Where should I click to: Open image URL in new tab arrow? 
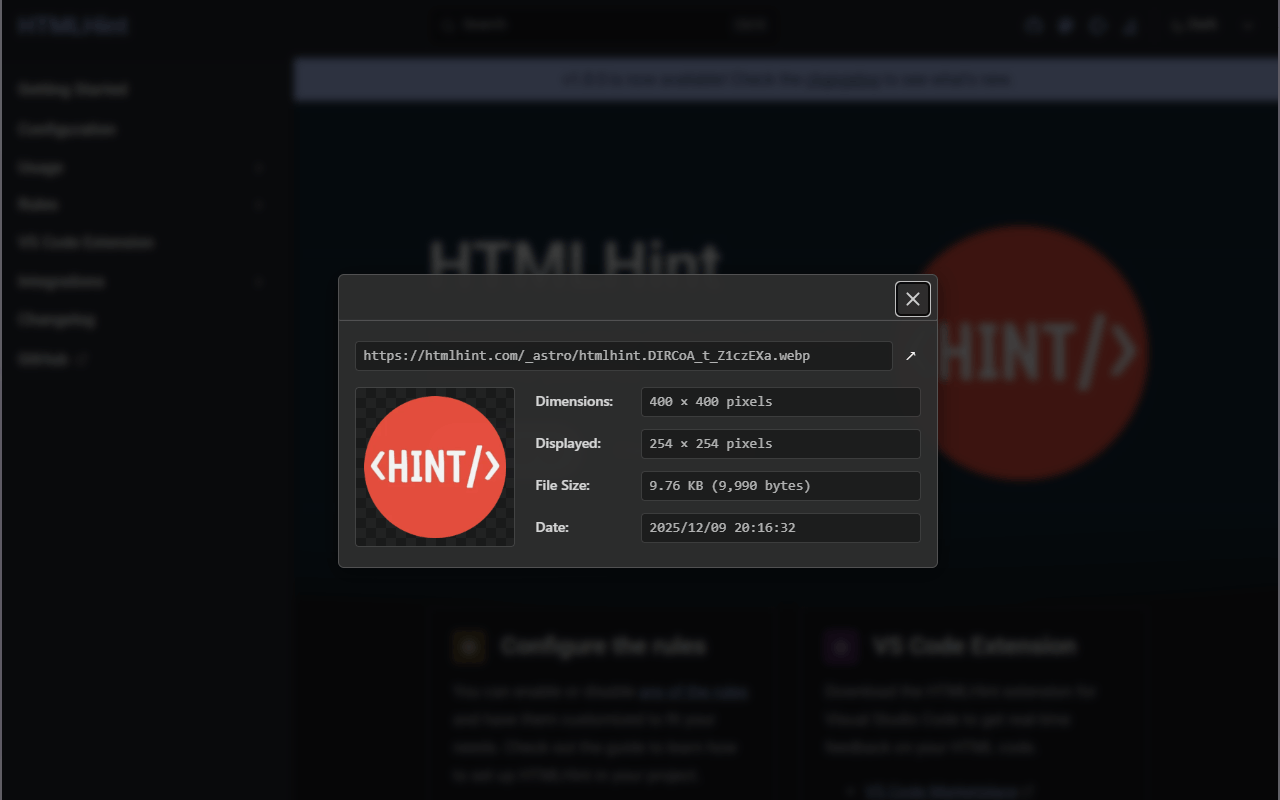coord(911,356)
